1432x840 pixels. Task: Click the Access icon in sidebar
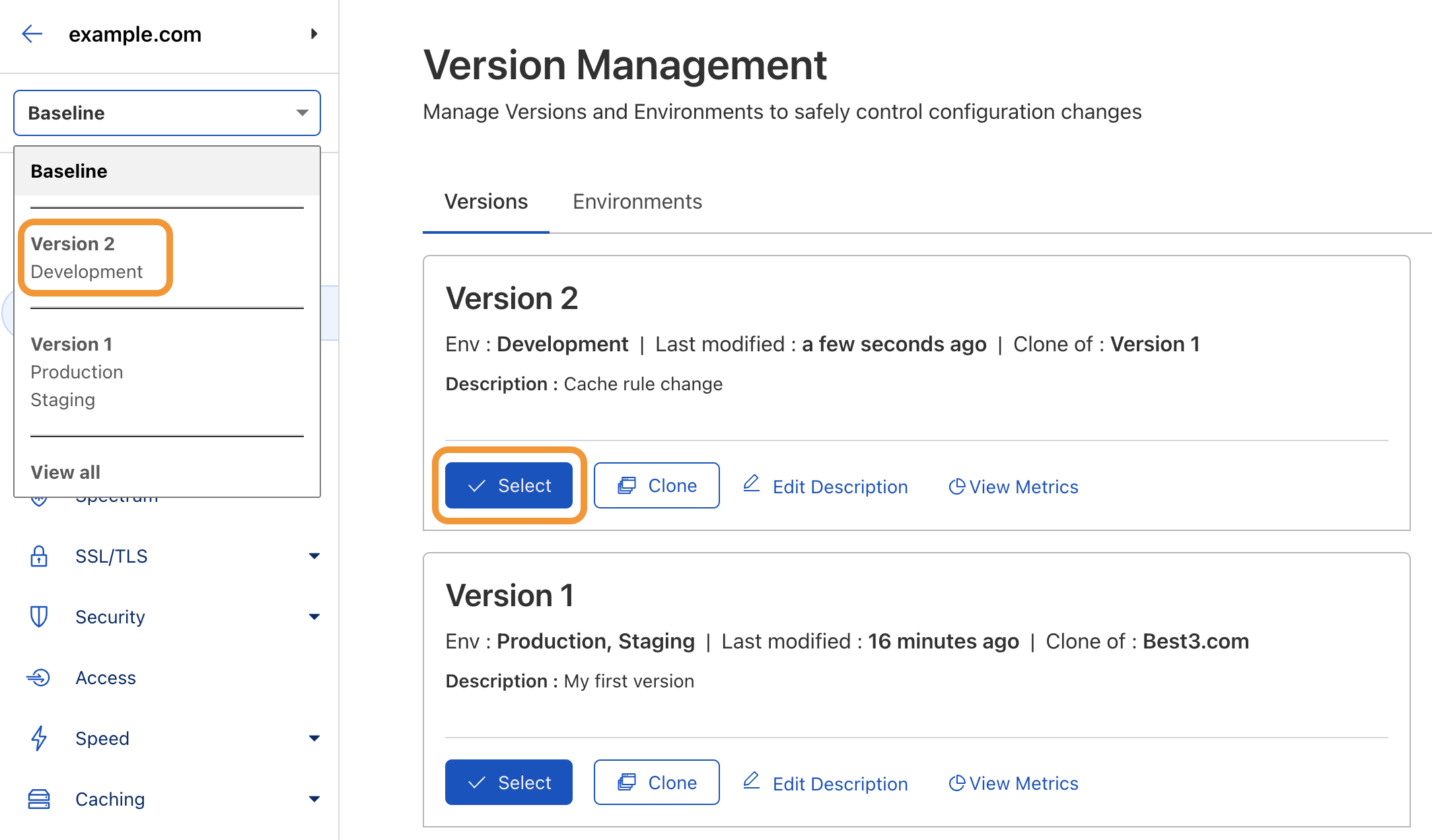39,678
